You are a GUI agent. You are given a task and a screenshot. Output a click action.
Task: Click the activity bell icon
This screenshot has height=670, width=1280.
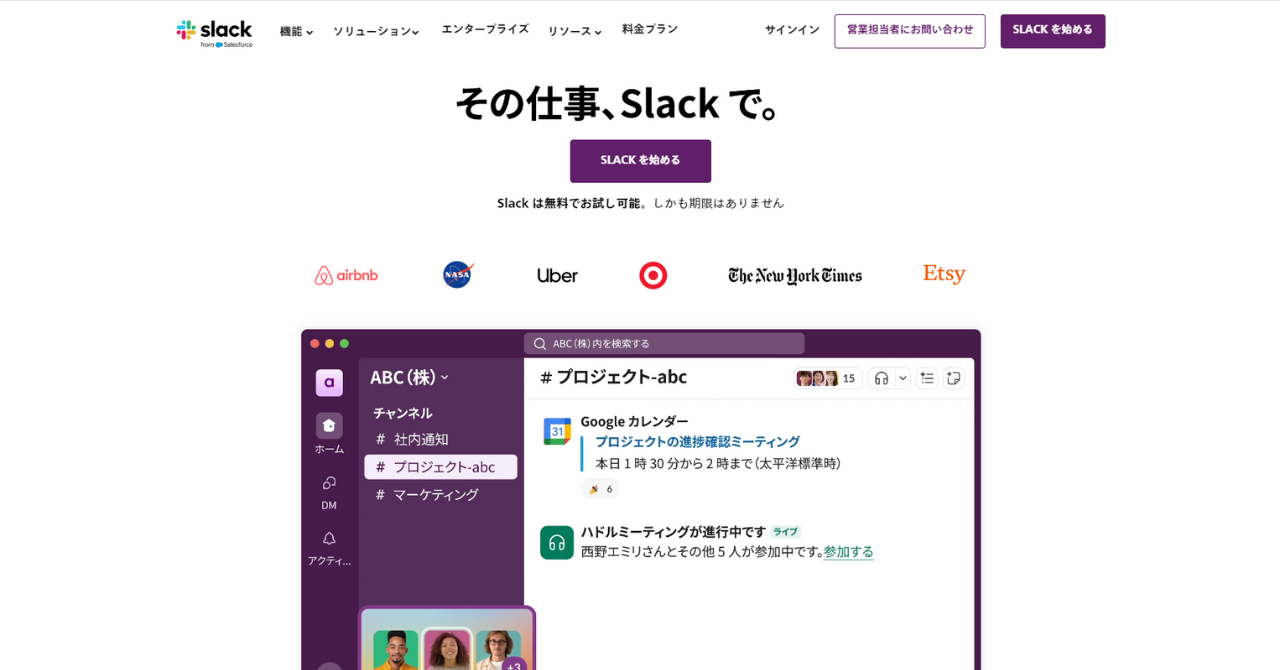pyautogui.click(x=329, y=539)
